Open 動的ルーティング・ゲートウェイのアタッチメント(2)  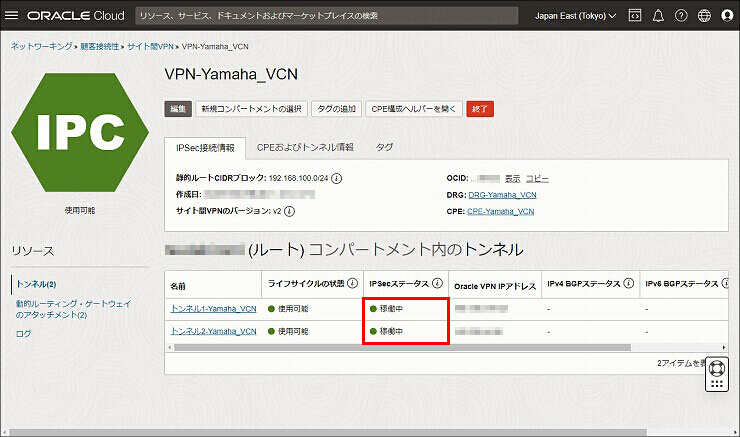tap(73, 309)
